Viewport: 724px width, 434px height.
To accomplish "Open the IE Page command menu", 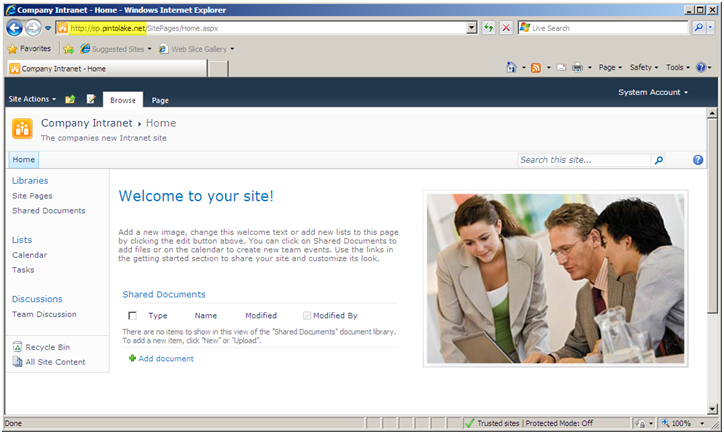I will [610, 67].
